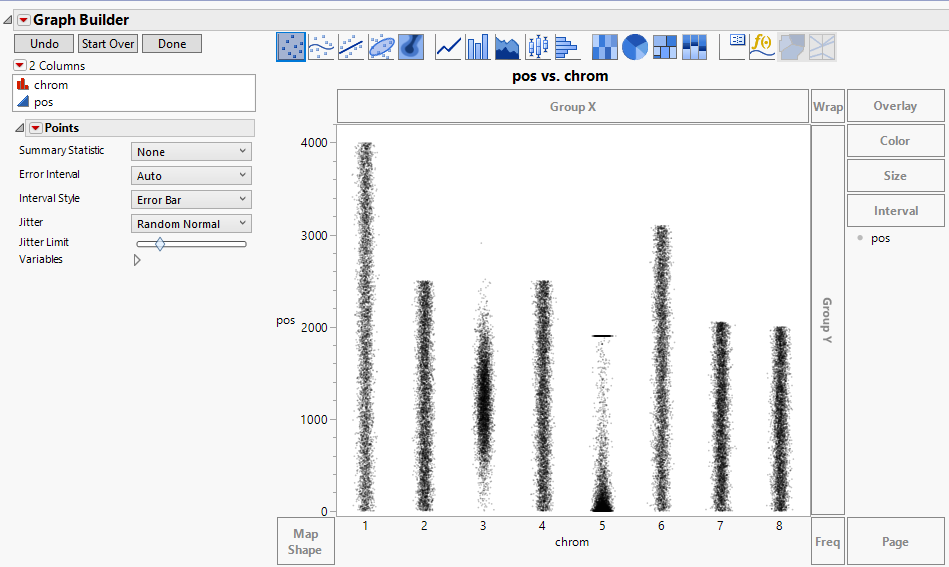949x567 pixels.
Task: Switch to the Contour element
Action: click(410, 46)
